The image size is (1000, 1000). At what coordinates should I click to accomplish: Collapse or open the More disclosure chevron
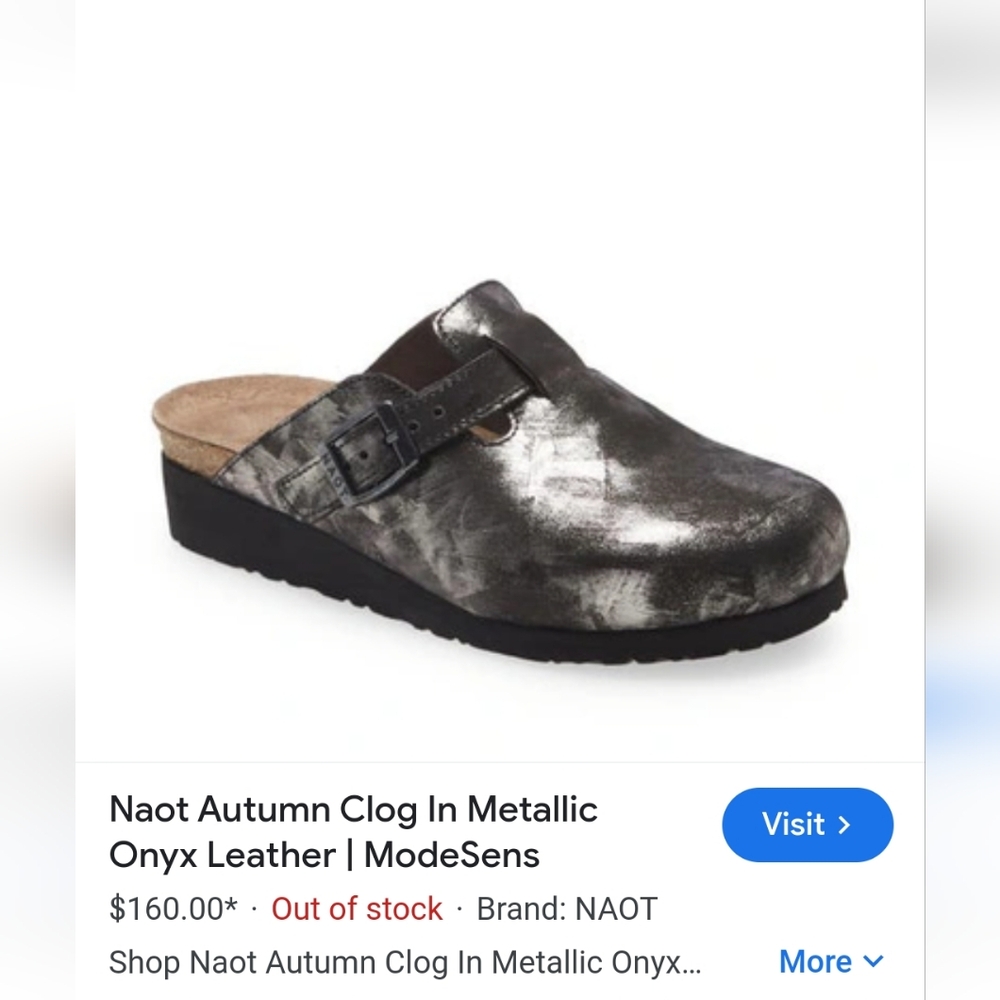pos(875,962)
